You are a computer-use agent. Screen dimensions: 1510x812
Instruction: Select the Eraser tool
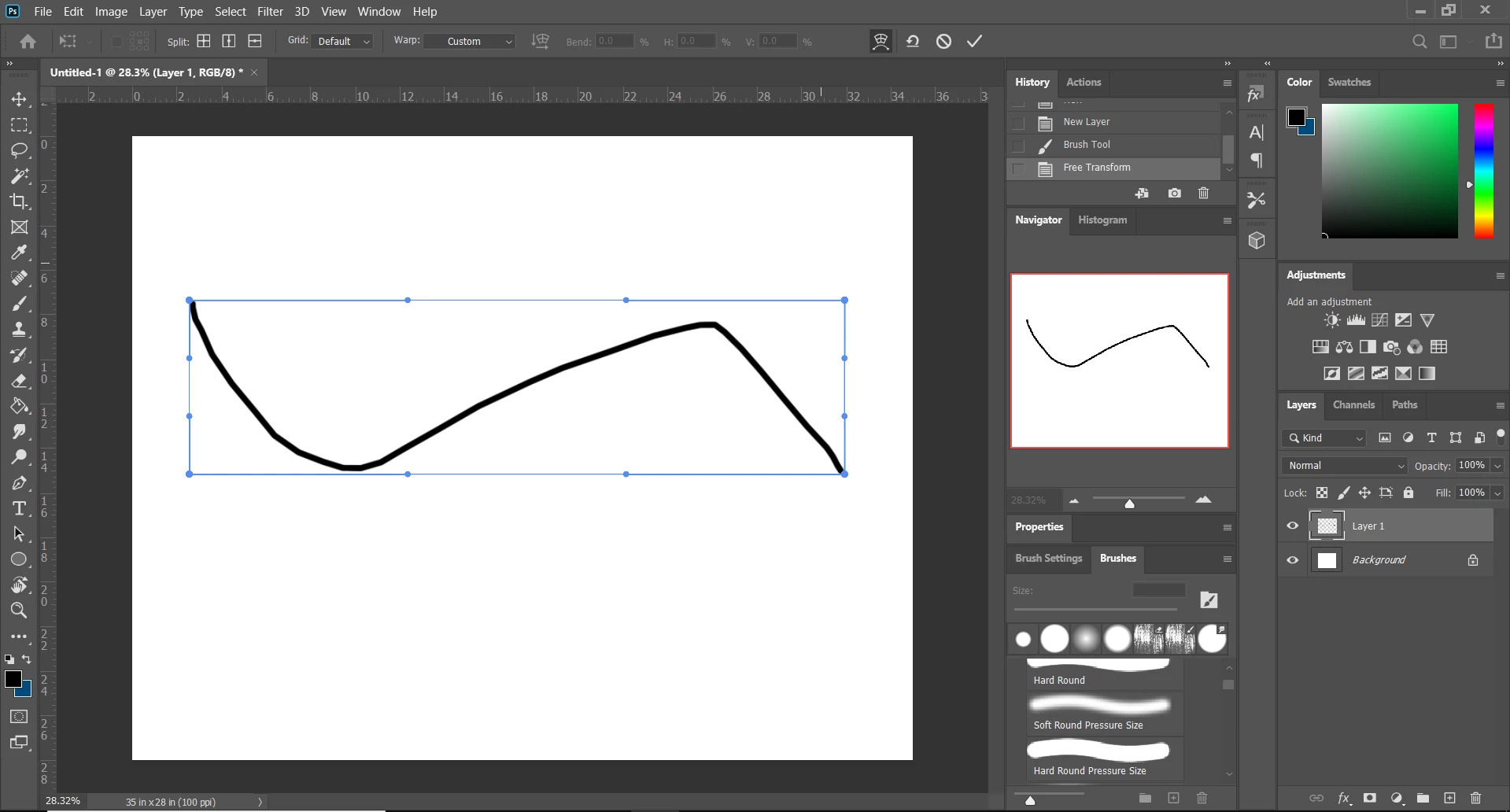[x=19, y=381]
